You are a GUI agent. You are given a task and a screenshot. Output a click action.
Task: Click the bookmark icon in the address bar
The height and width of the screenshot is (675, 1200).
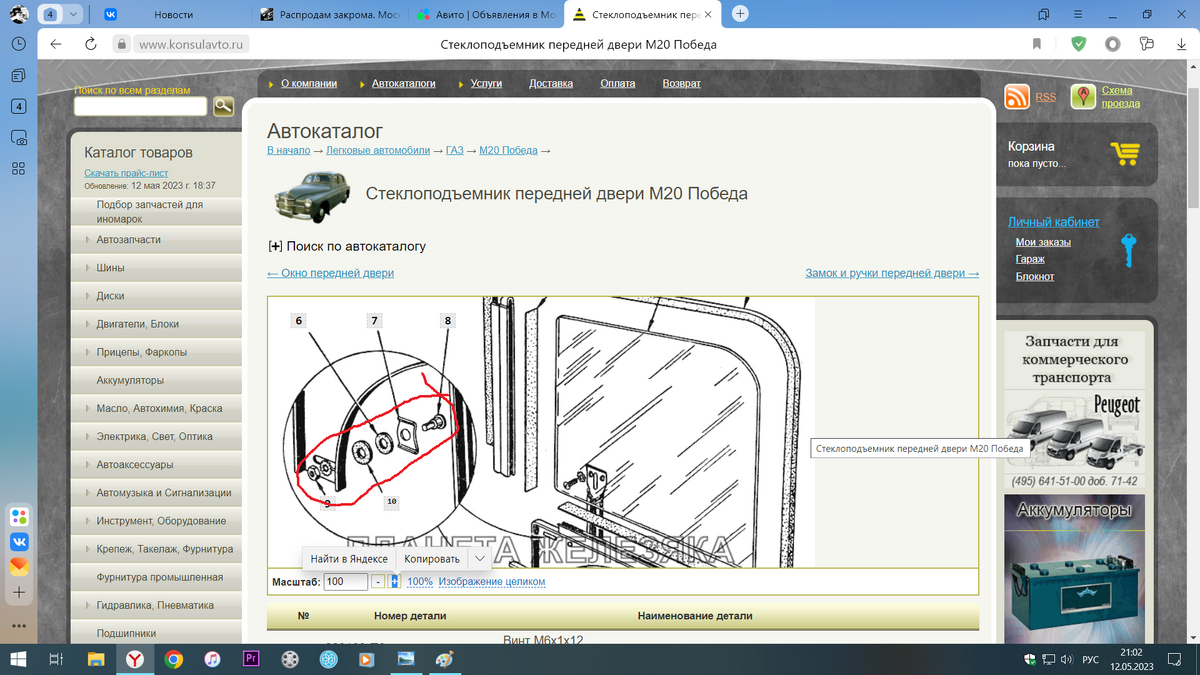[x=1036, y=44]
